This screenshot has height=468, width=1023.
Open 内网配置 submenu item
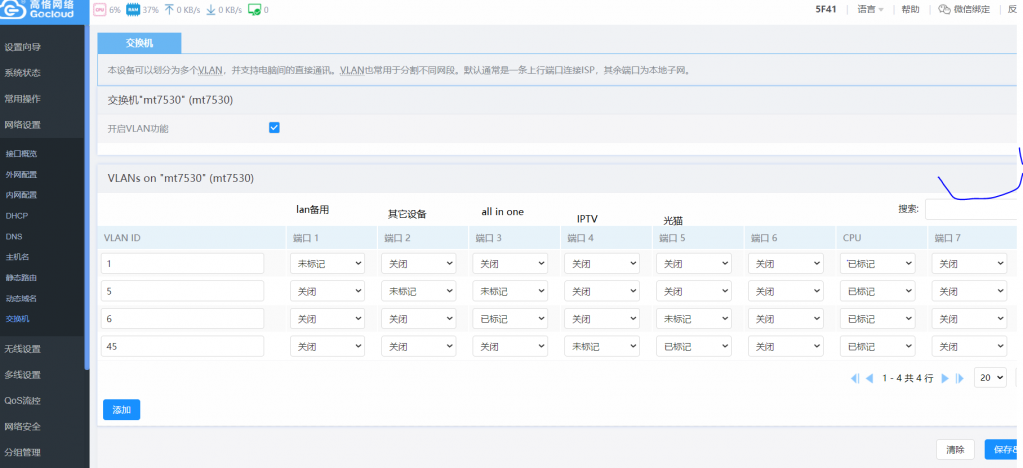[x=21, y=195]
